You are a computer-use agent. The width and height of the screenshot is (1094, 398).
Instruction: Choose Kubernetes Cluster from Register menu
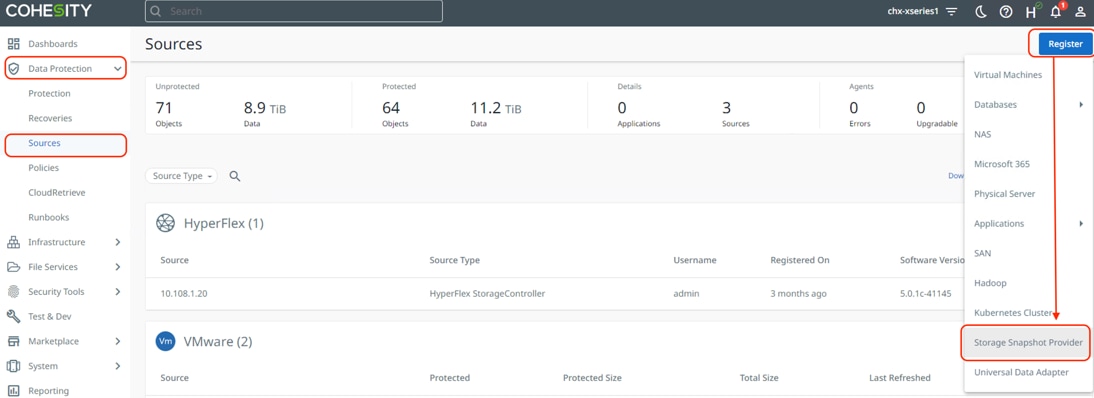[x=1013, y=313]
